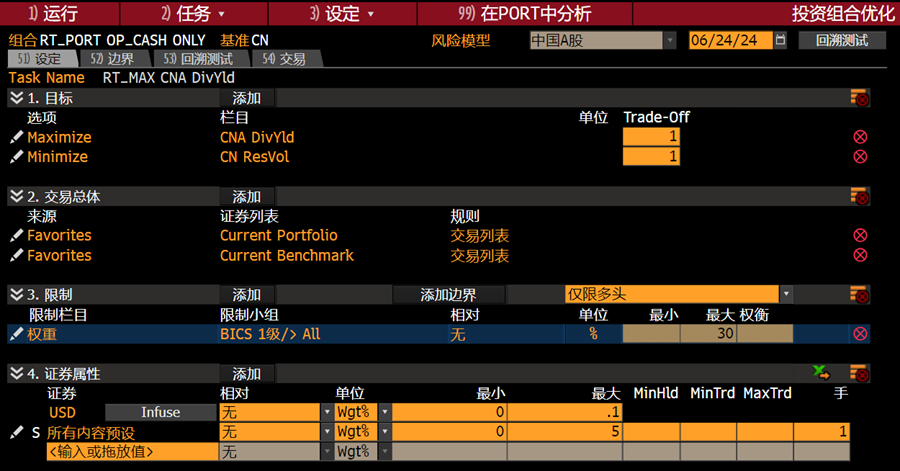Click the export icon in 证券属性 header
This screenshot has width=900, height=471.
[x=821, y=373]
